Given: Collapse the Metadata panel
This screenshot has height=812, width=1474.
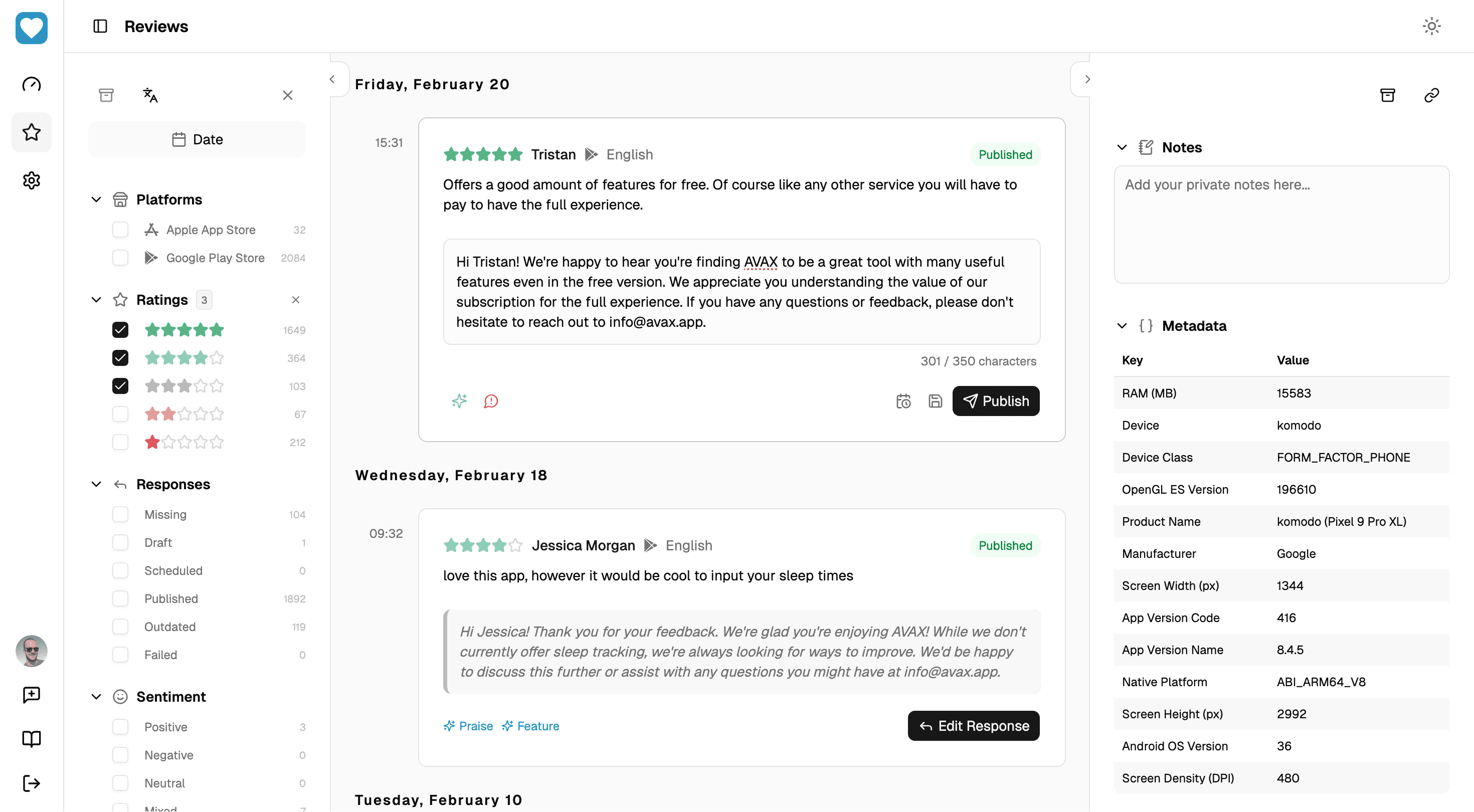Looking at the screenshot, I should tap(1122, 326).
